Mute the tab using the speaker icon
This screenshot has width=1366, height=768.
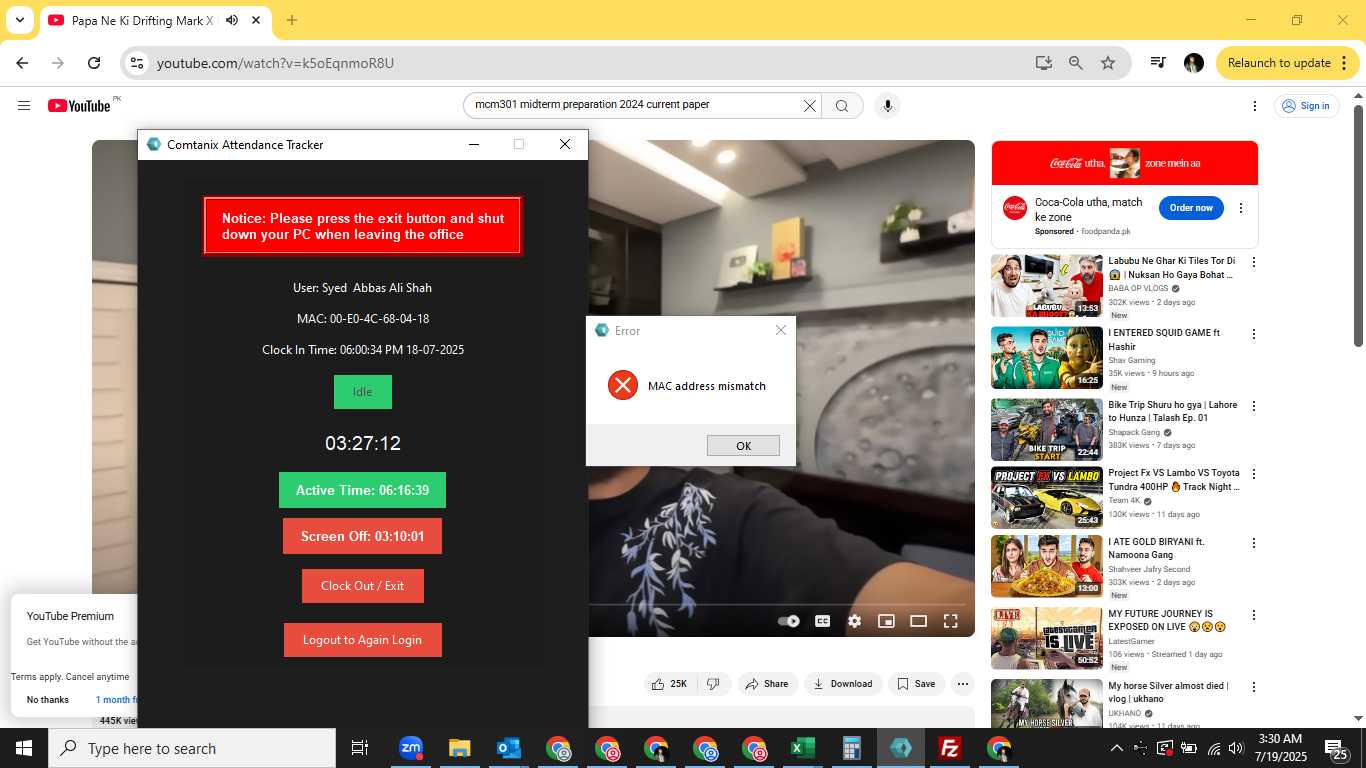232,20
